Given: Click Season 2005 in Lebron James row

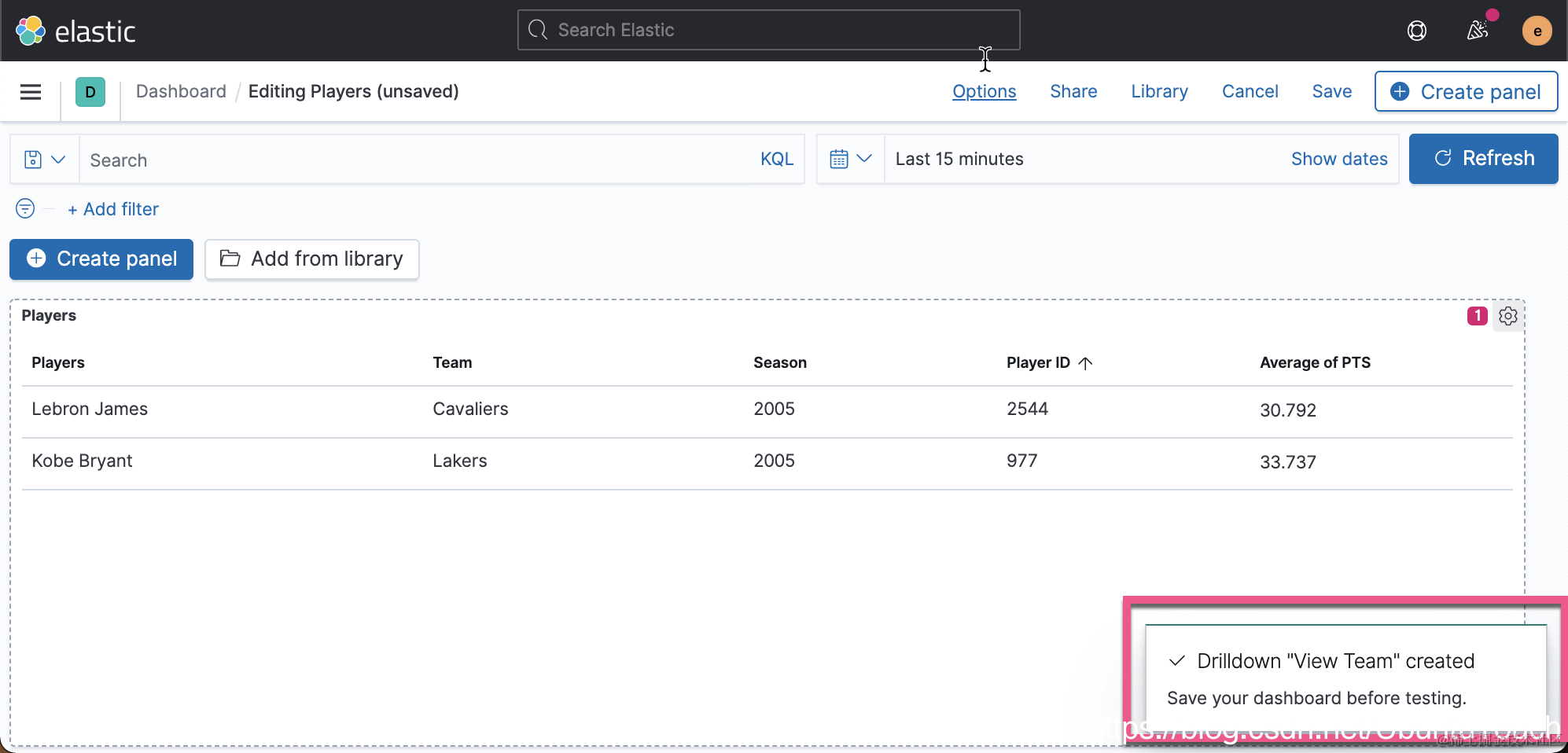Looking at the screenshot, I should pos(774,409).
